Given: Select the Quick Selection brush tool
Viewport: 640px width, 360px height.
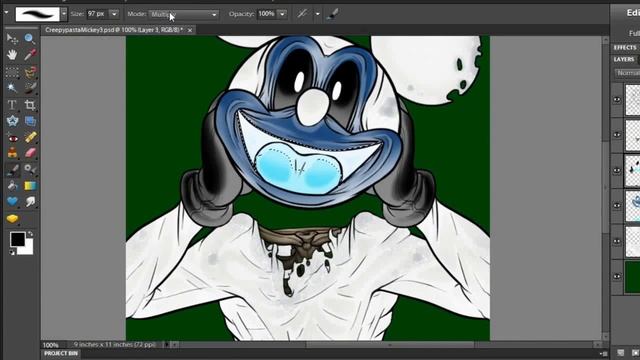Looking at the screenshot, I should (30, 88).
